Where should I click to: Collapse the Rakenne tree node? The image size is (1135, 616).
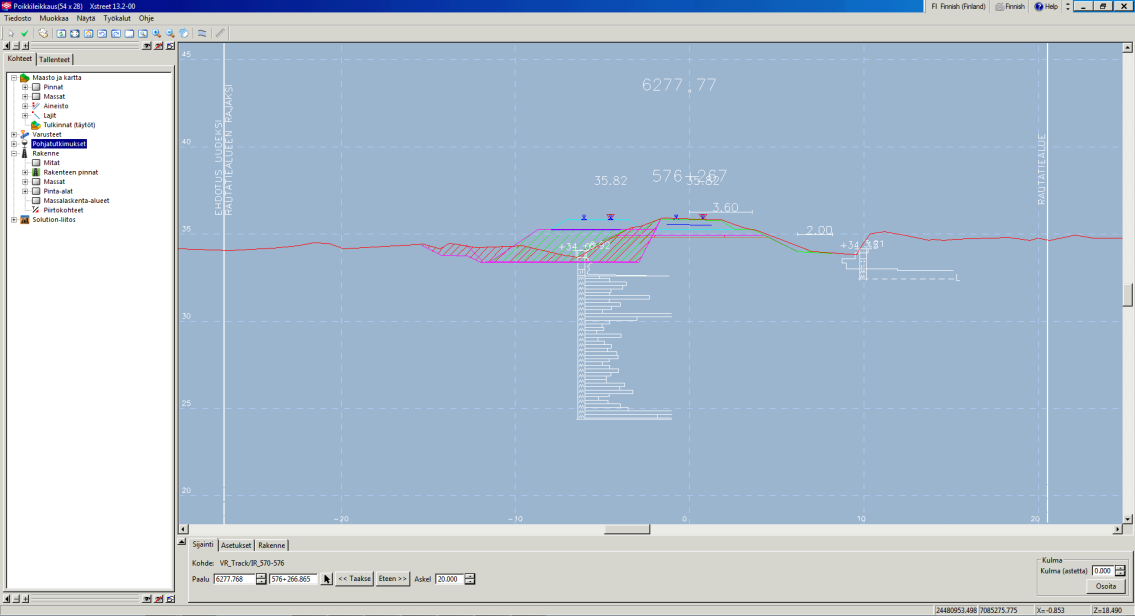(14, 153)
